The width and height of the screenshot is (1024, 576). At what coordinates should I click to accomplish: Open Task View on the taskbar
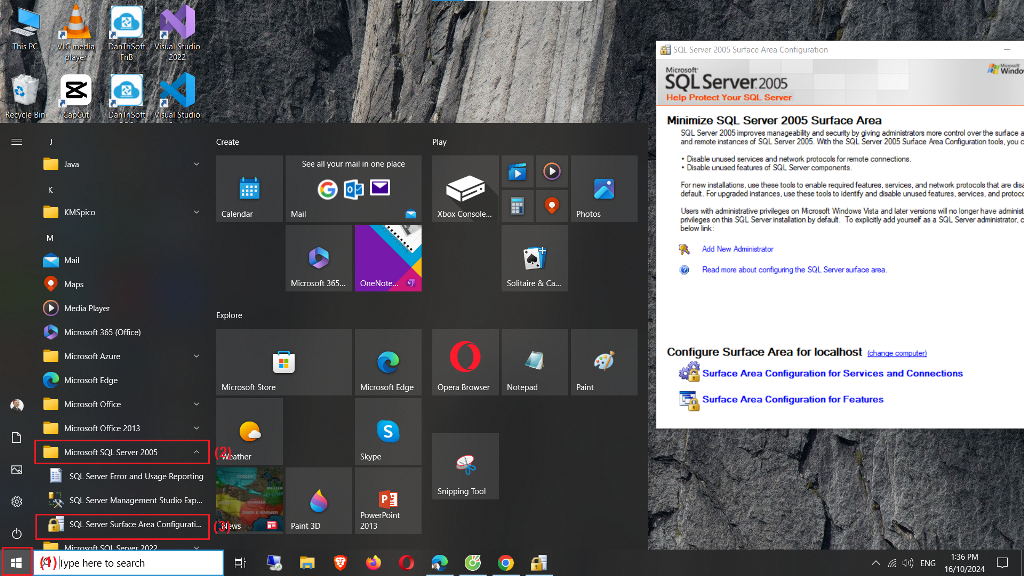click(x=240, y=563)
